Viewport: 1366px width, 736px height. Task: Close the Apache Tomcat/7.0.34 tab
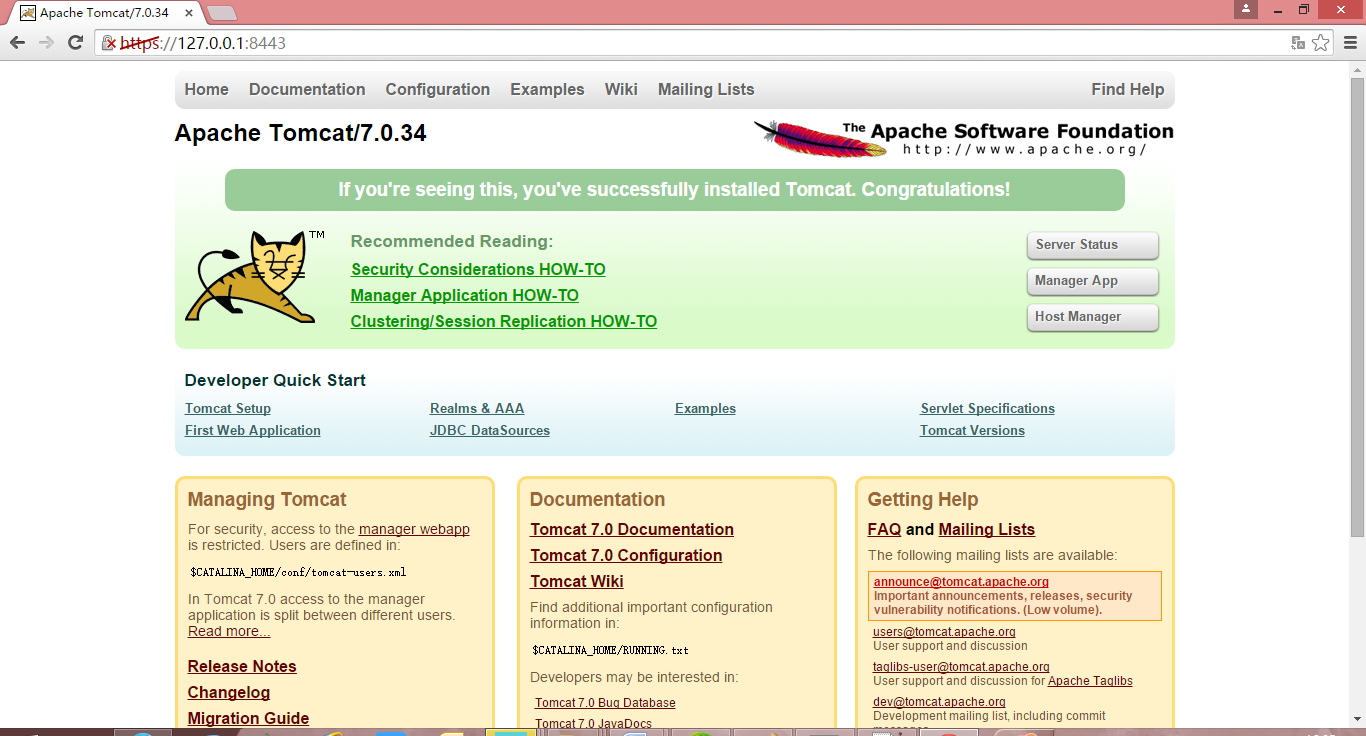click(x=190, y=13)
